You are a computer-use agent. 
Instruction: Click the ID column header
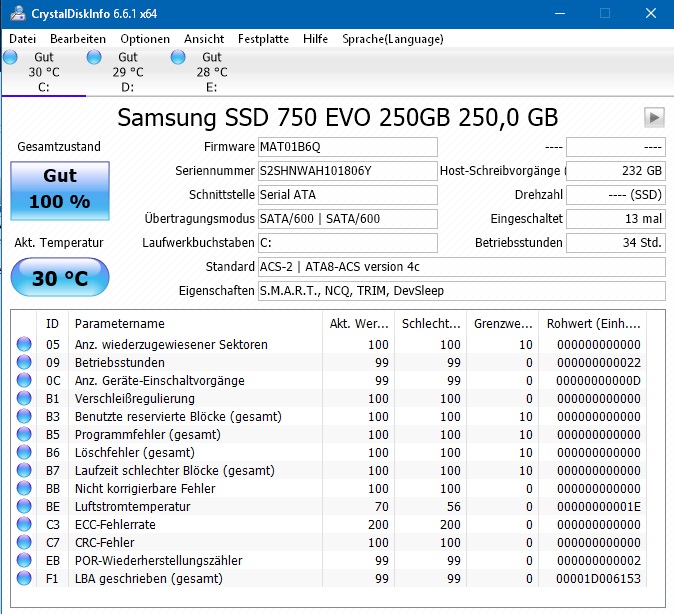coord(52,324)
